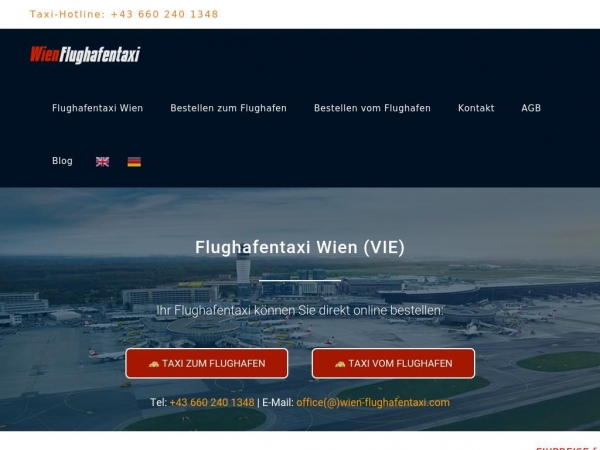Screen dimensions: 600x450
Task: Click the online bestellen subtitle text
Action: pos(300,310)
